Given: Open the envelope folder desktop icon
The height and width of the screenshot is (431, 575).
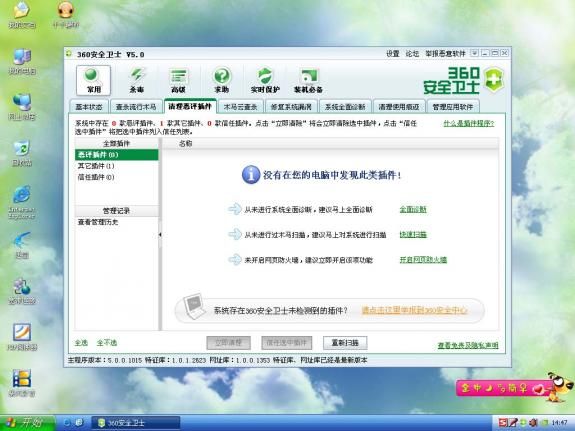Looking at the screenshot, I should (x=22, y=15).
